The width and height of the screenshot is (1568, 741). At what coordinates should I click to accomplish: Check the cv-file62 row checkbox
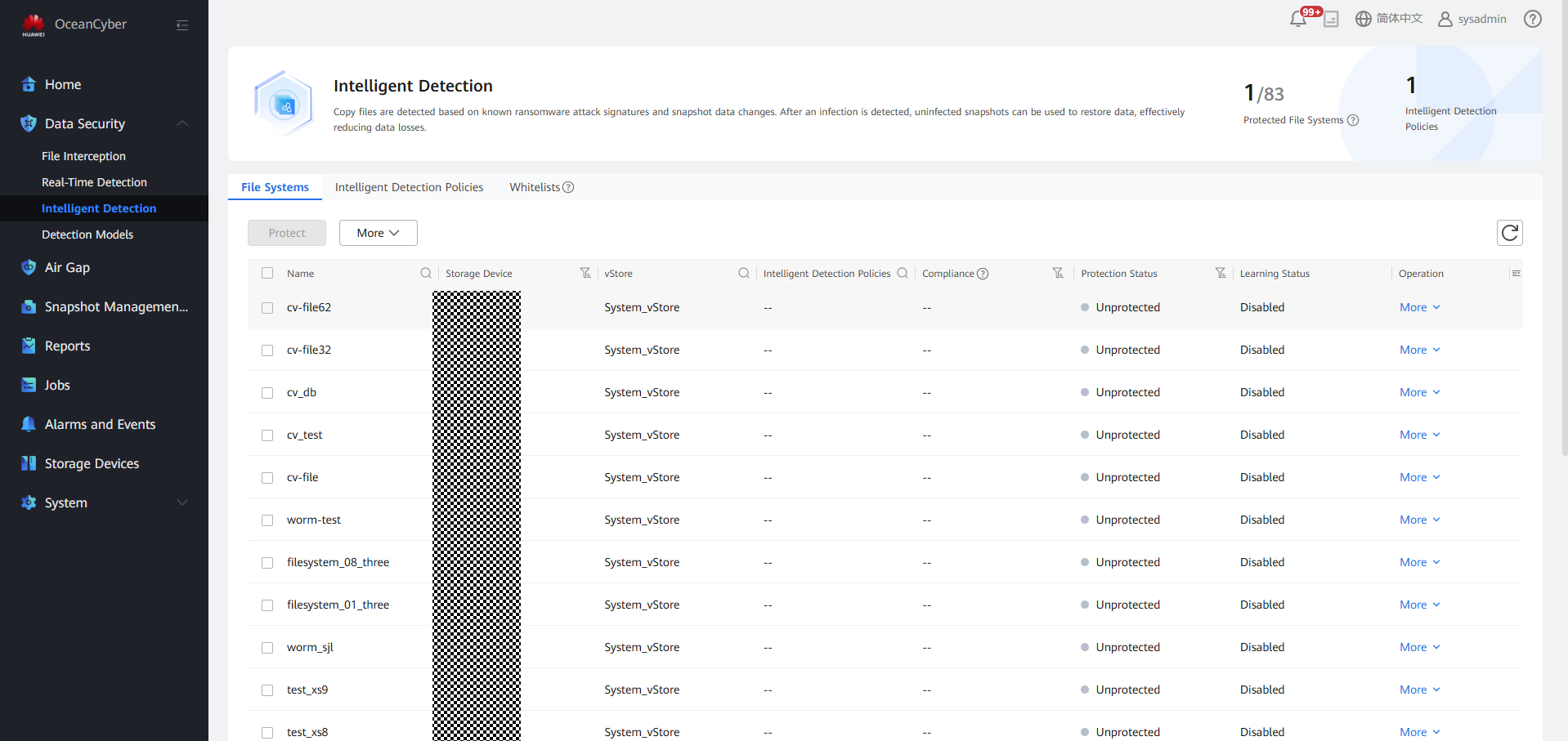click(267, 308)
